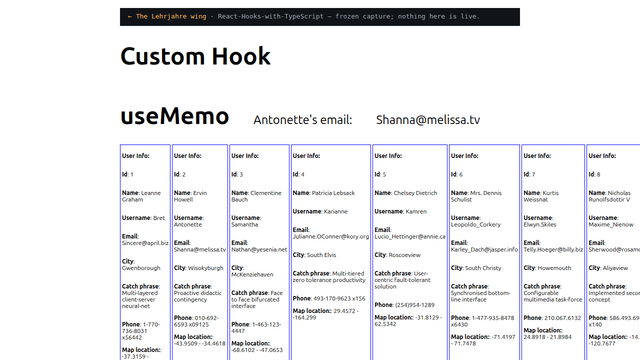Click city 'McKenziehaven'

(252, 275)
